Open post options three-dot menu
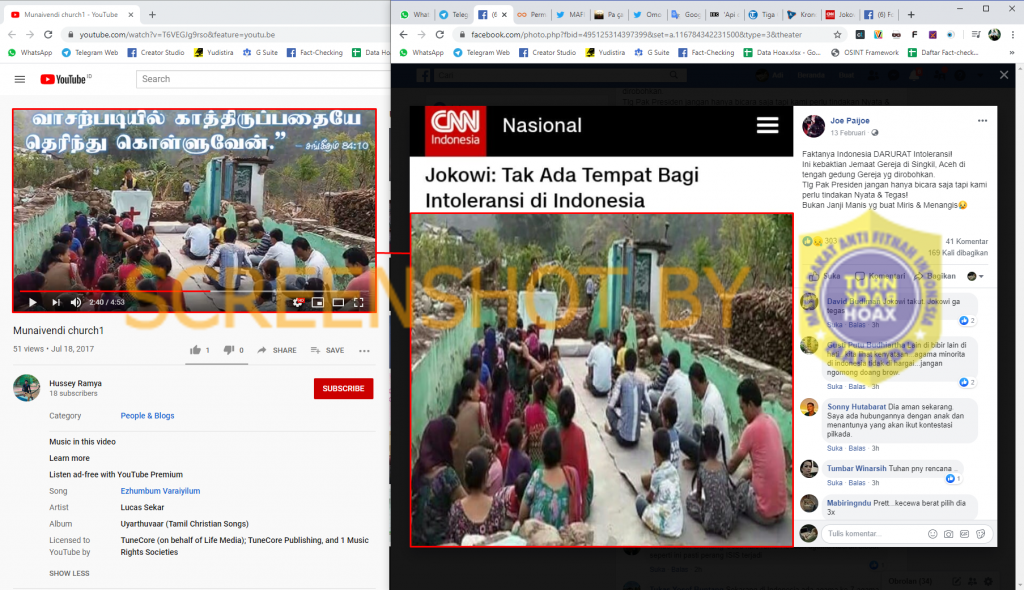 click(x=982, y=121)
